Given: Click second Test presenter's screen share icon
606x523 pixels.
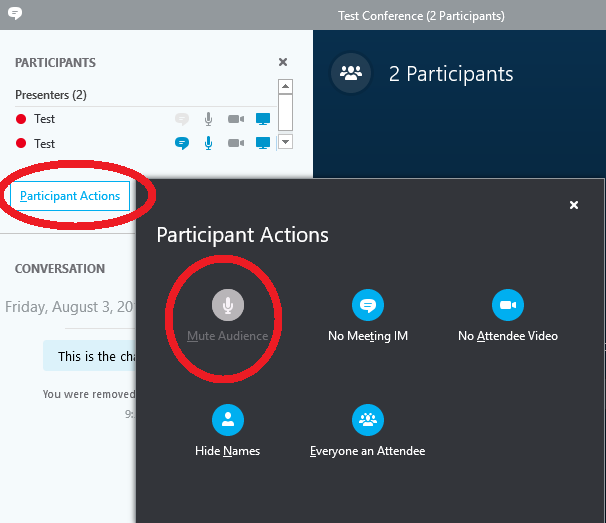Looking at the screenshot, I should [x=263, y=143].
